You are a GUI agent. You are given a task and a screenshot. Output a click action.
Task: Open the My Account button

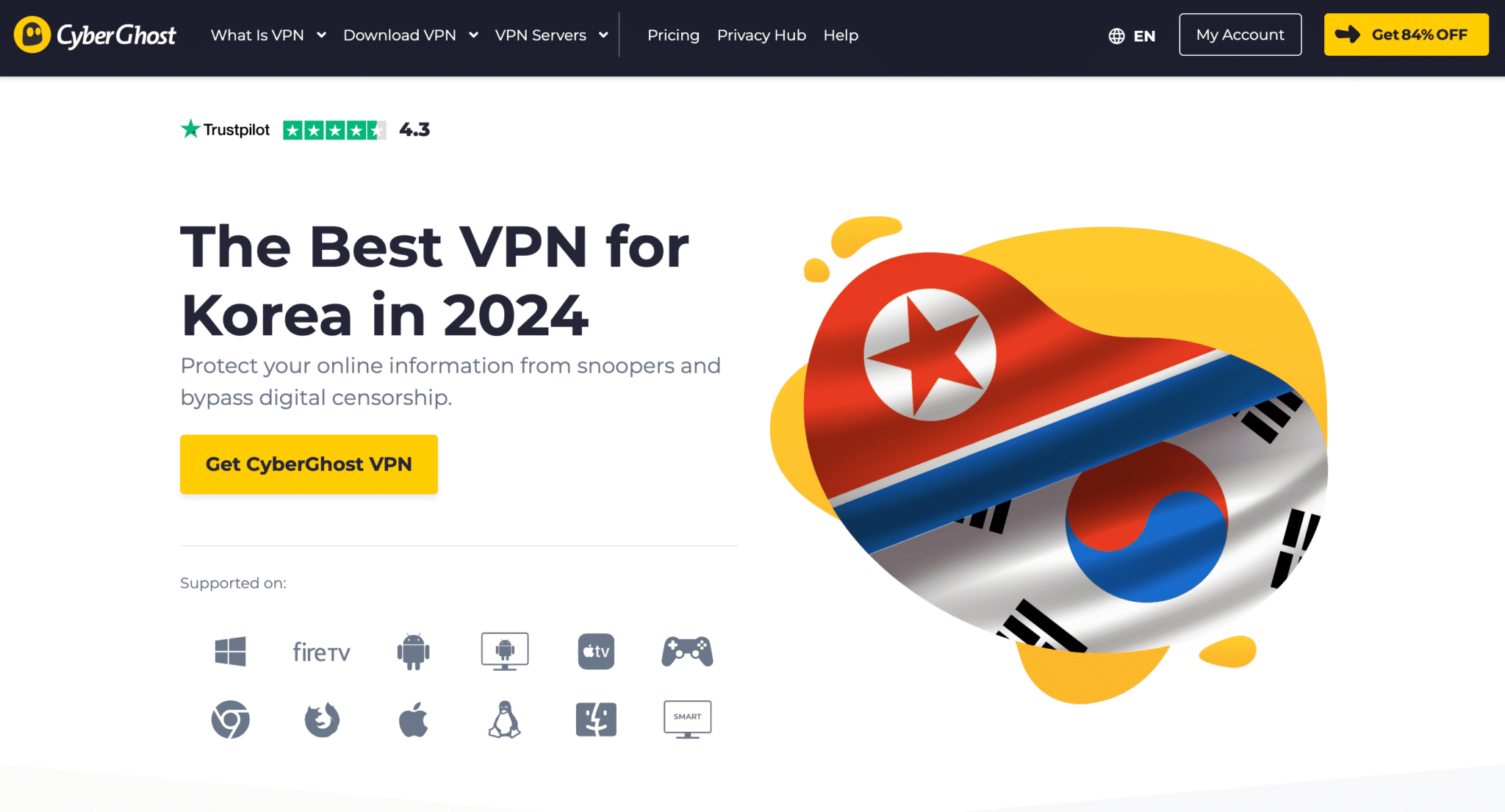1240,35
